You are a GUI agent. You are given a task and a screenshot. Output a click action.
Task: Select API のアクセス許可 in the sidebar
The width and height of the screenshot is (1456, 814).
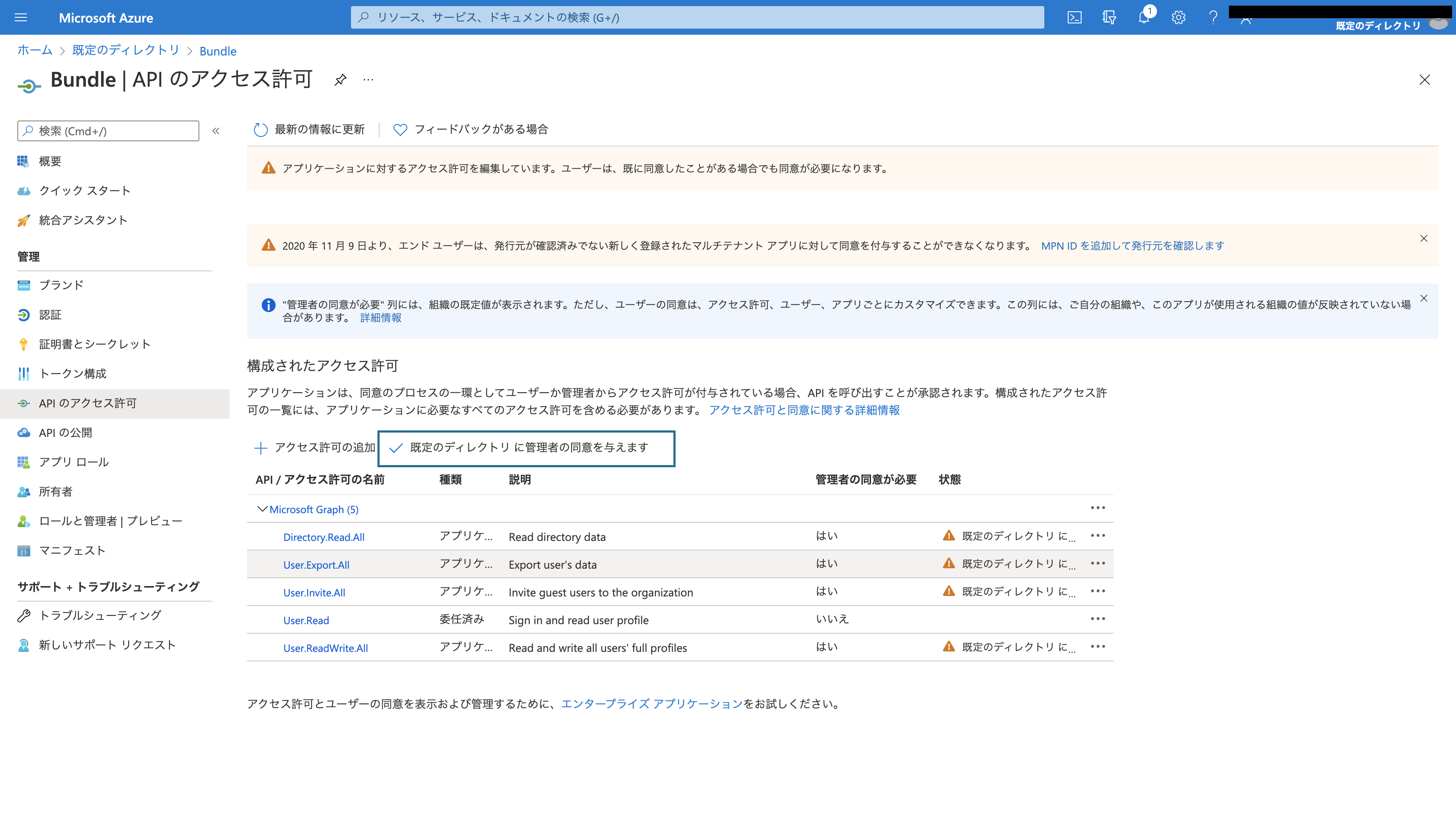(115, 404)
